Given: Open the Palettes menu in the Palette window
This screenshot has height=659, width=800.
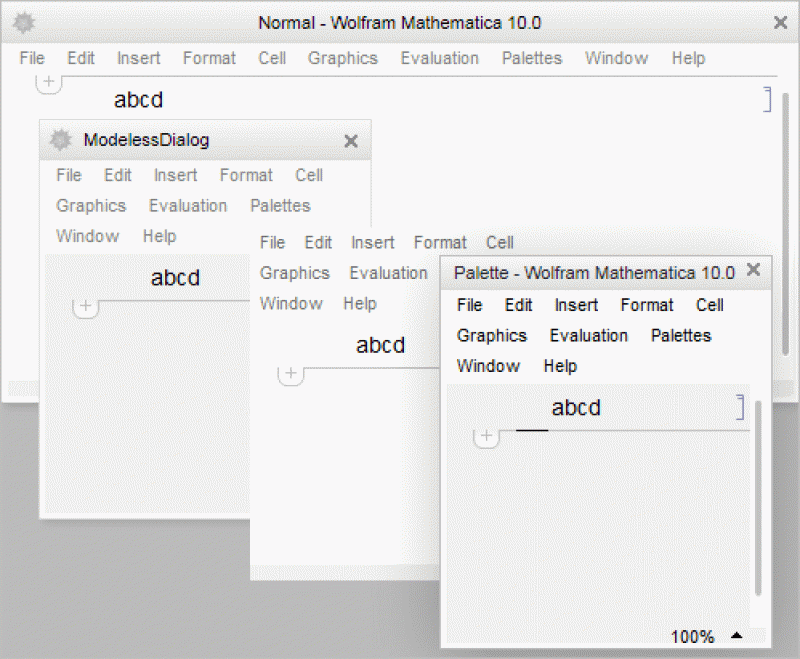Looking at the screenshot, I should pos(680,336).
